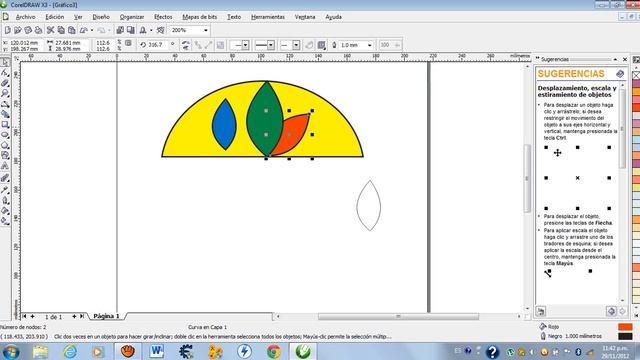Screen dimensions: 640x360
Task: Open Chrome from the taskbar
Action: click(x=274, y=351)
